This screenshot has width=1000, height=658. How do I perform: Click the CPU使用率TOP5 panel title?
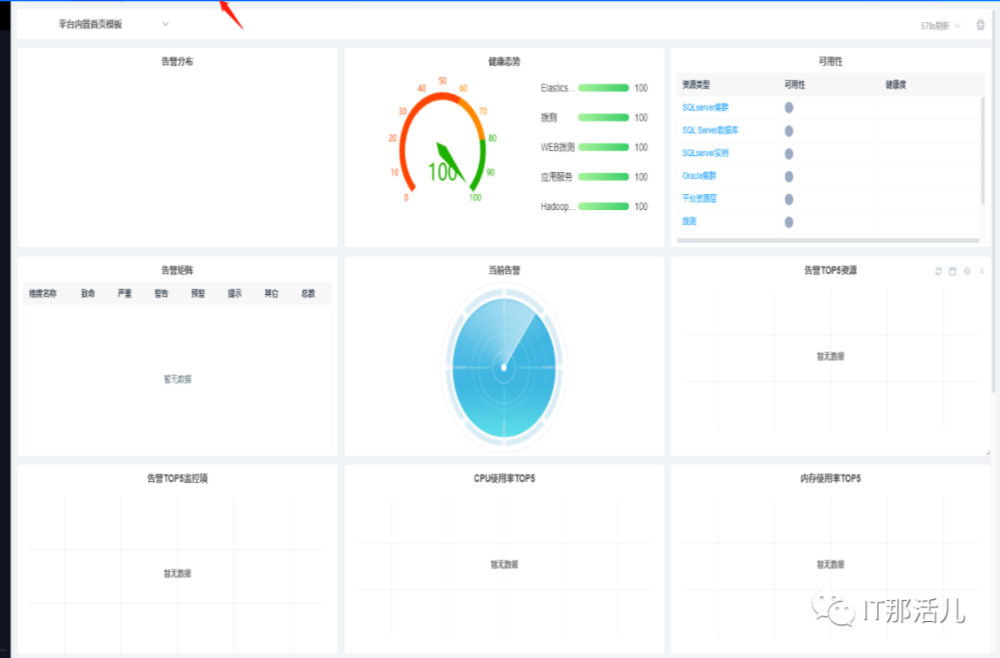click(504, 478)
